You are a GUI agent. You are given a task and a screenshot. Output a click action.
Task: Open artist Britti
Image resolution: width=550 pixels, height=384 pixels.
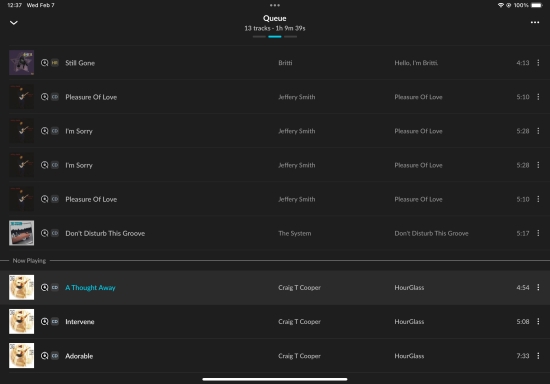coord(285,63)
